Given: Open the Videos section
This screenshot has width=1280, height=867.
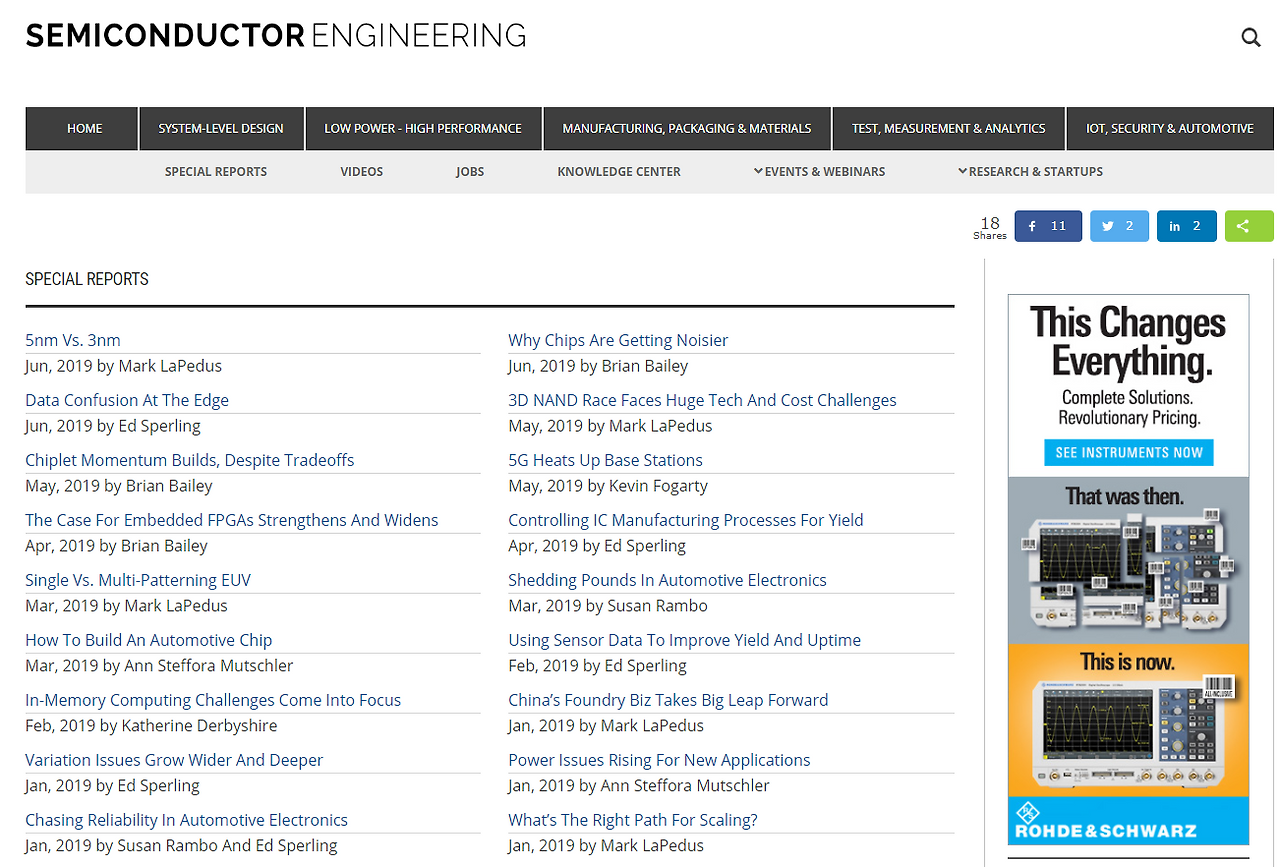Looking at the screenshot, I should pyautogui.click(x=362, y=172).
